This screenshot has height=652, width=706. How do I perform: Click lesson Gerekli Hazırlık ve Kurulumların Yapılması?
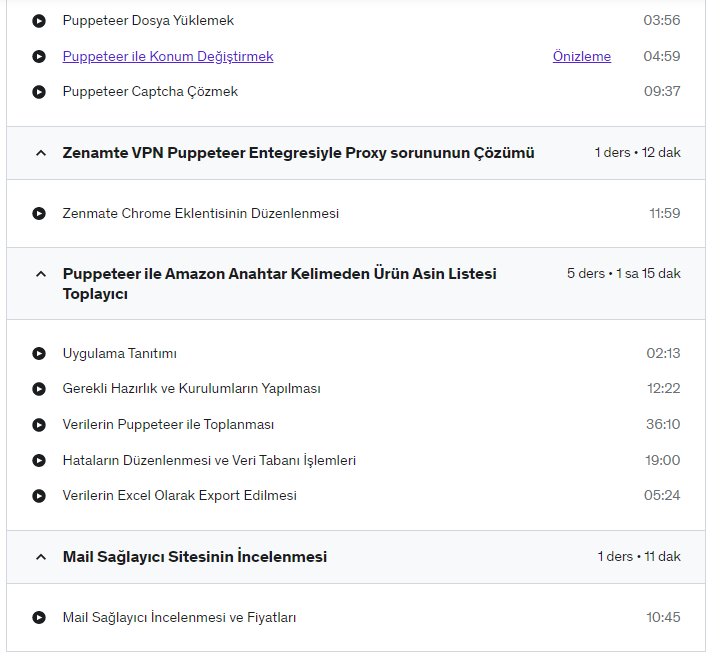tap(192, 389)
